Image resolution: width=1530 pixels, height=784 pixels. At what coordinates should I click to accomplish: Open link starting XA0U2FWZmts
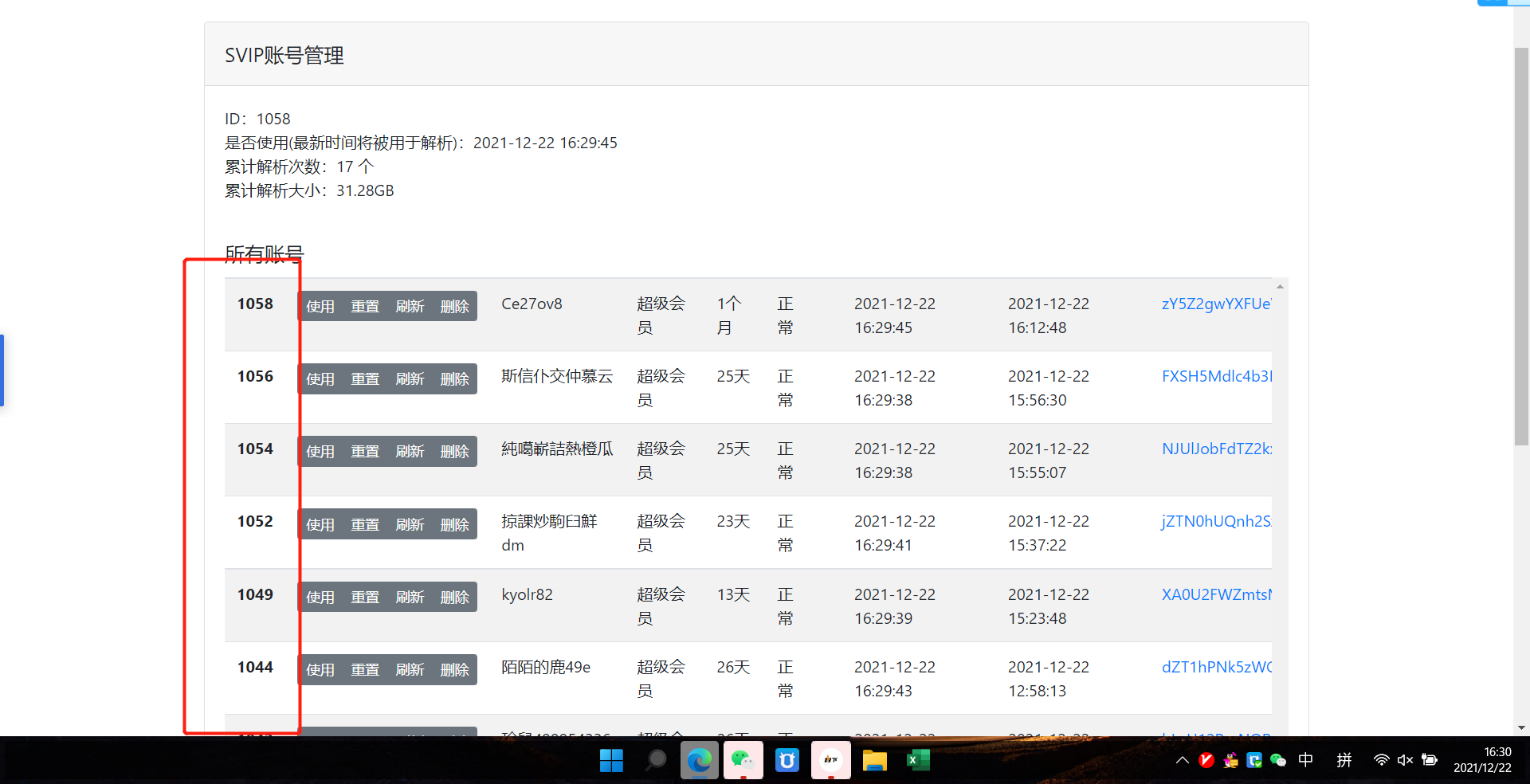pos(1216,594)
